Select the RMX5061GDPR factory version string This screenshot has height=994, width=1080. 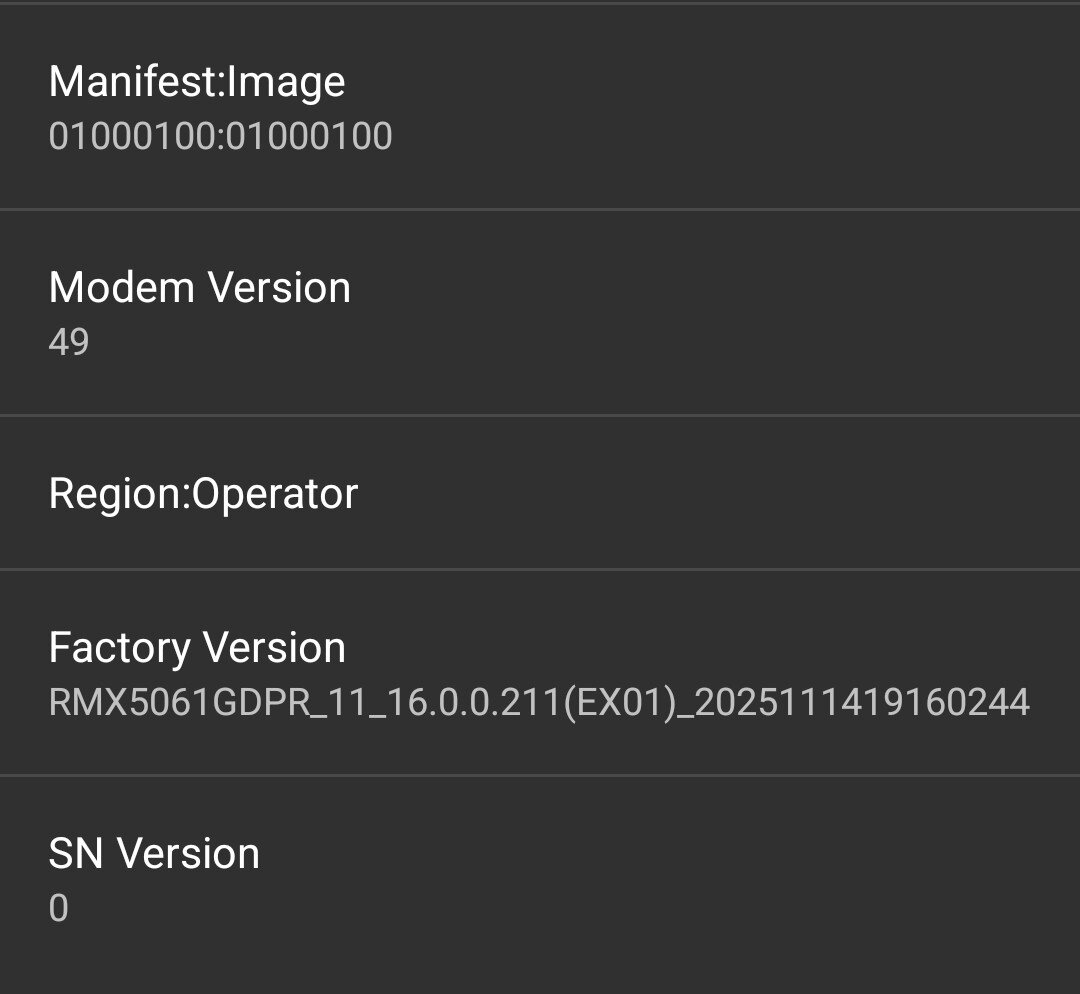[x=539, y=702]
